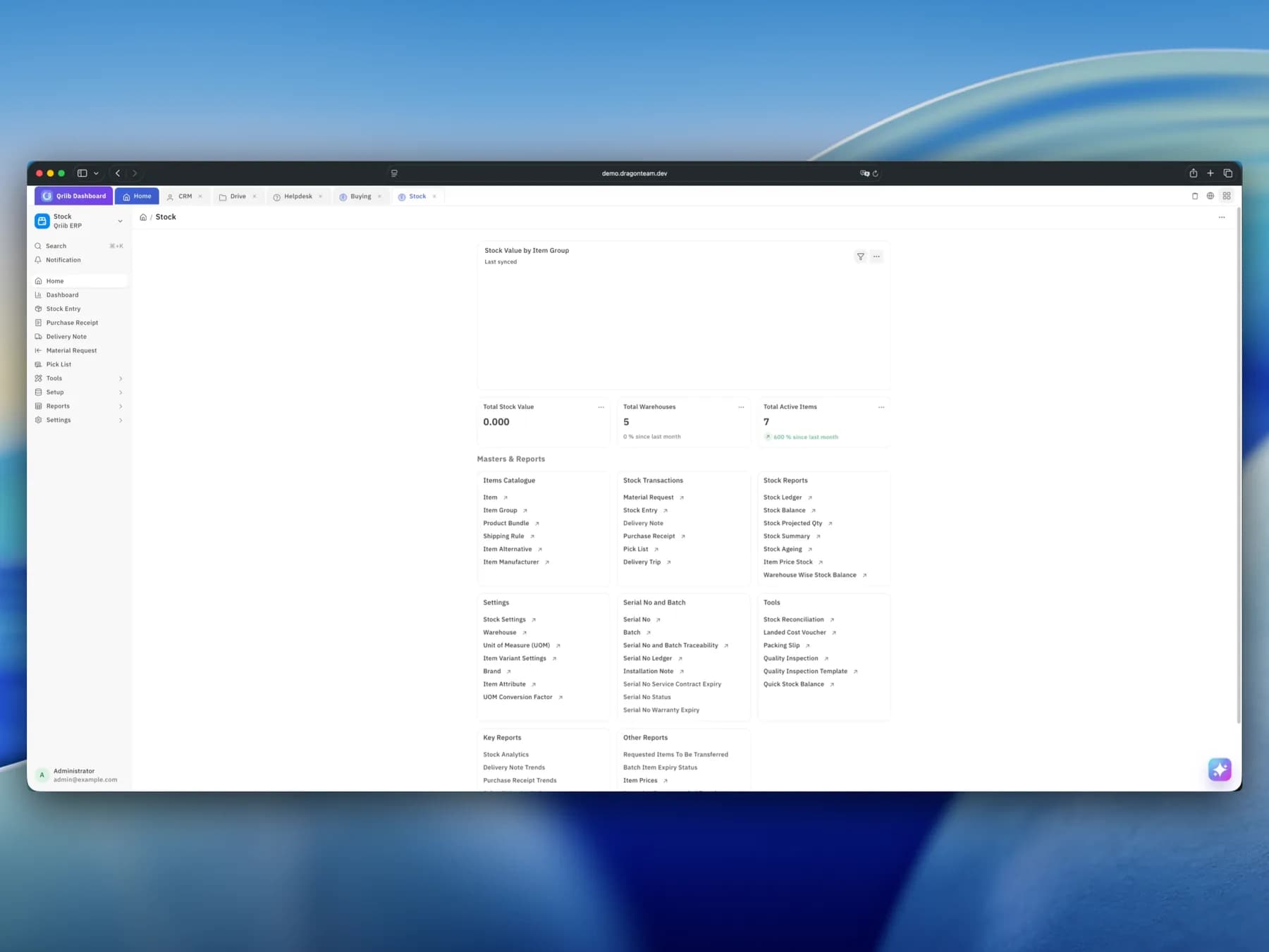This screenshot has height=952, width=1269.
Task: Click the Stock breadcrumb label
Action: 166,217
